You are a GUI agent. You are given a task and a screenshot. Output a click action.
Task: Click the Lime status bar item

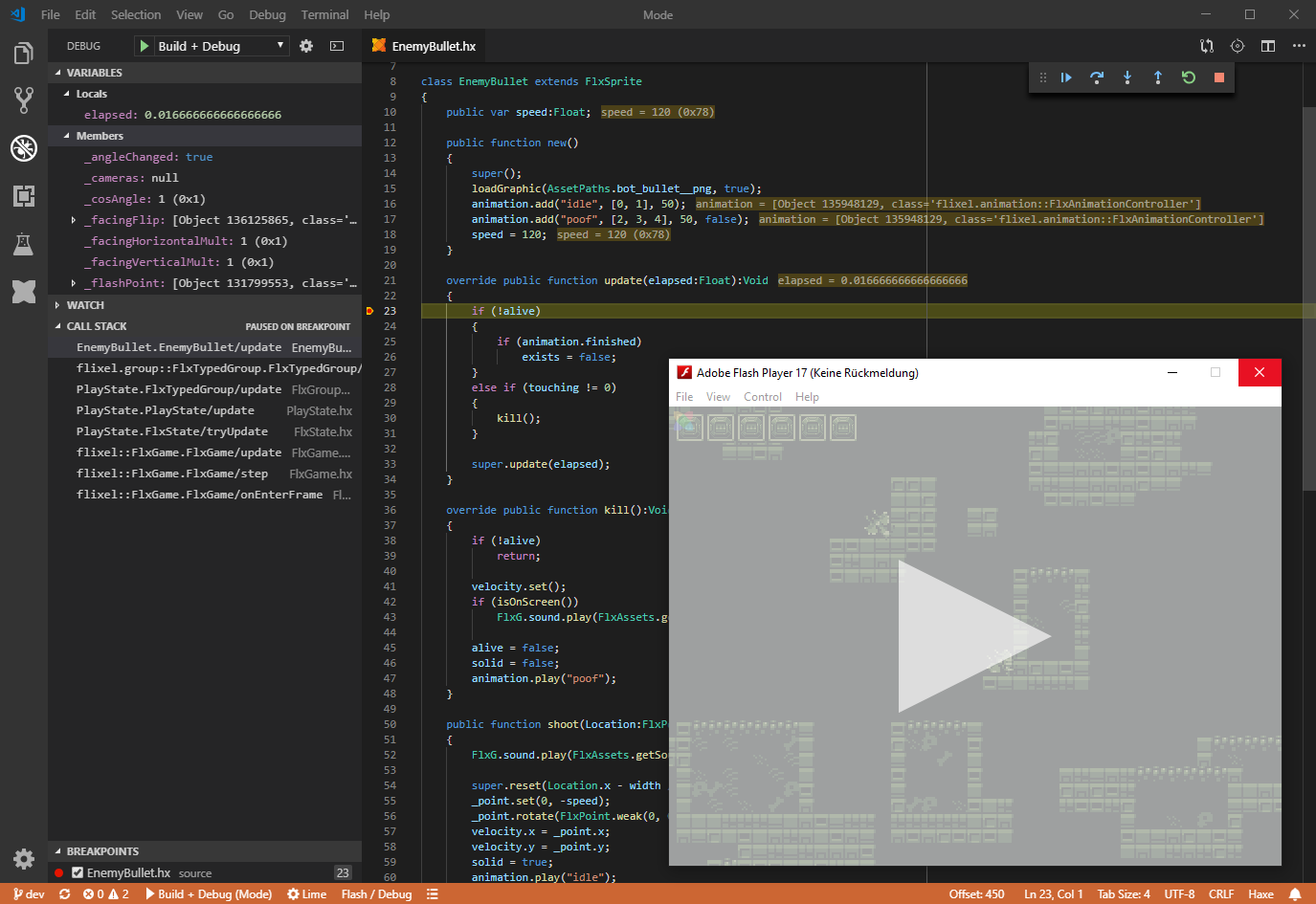[307, 894]
